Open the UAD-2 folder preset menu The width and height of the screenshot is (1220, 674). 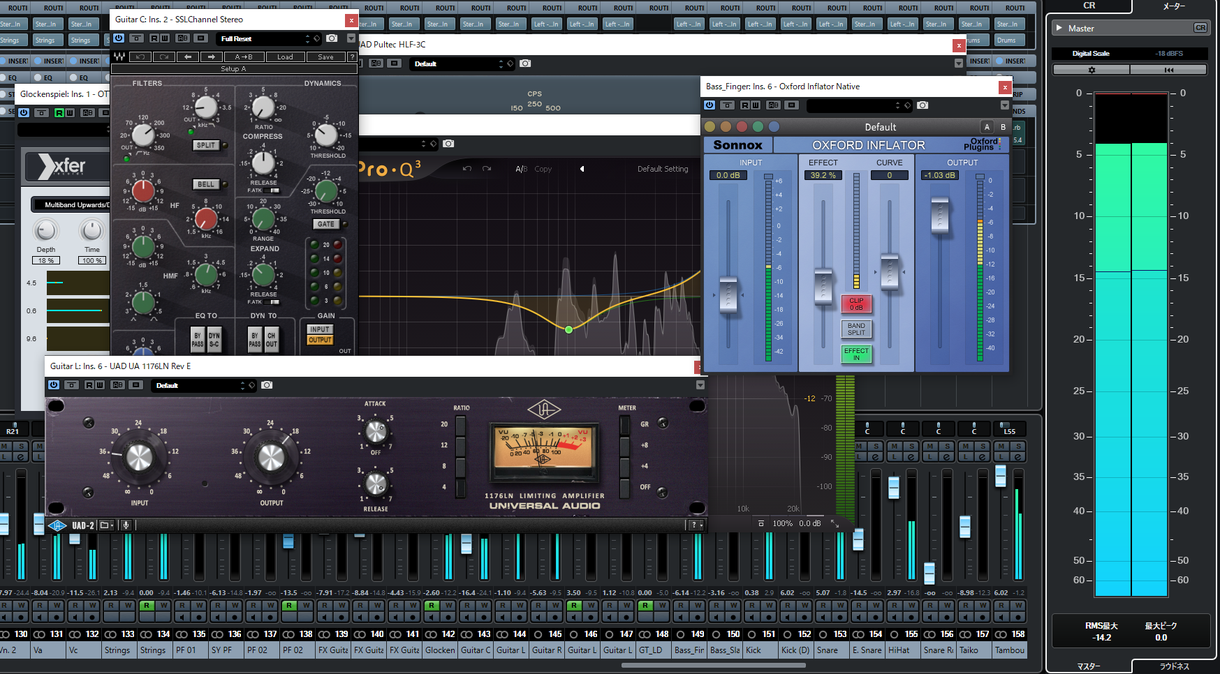pos(105,525)
